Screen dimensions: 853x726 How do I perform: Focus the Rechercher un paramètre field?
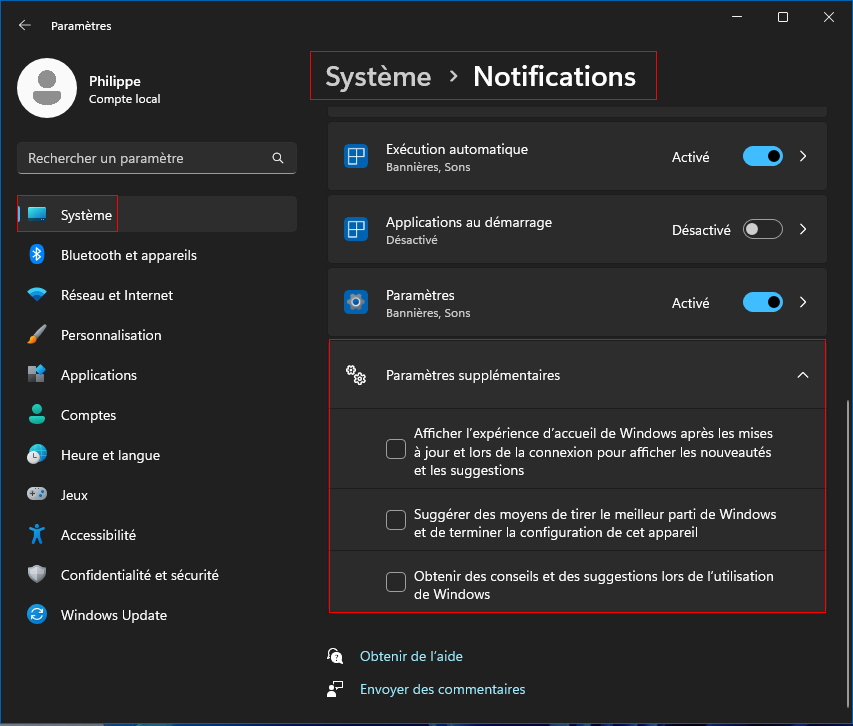click(x=157, y=158)
